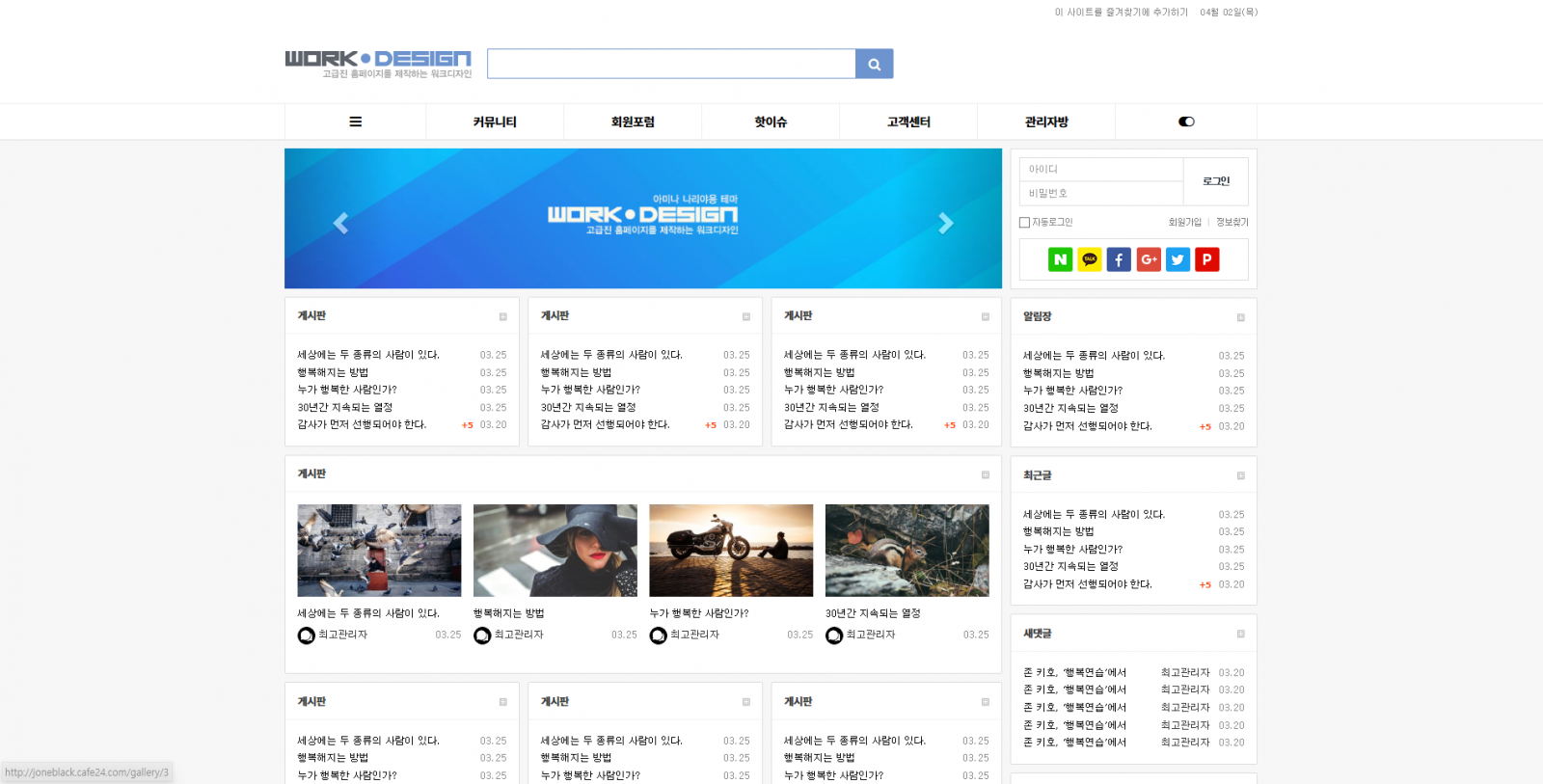Log in with Facebook icon

click(1119, 259)
